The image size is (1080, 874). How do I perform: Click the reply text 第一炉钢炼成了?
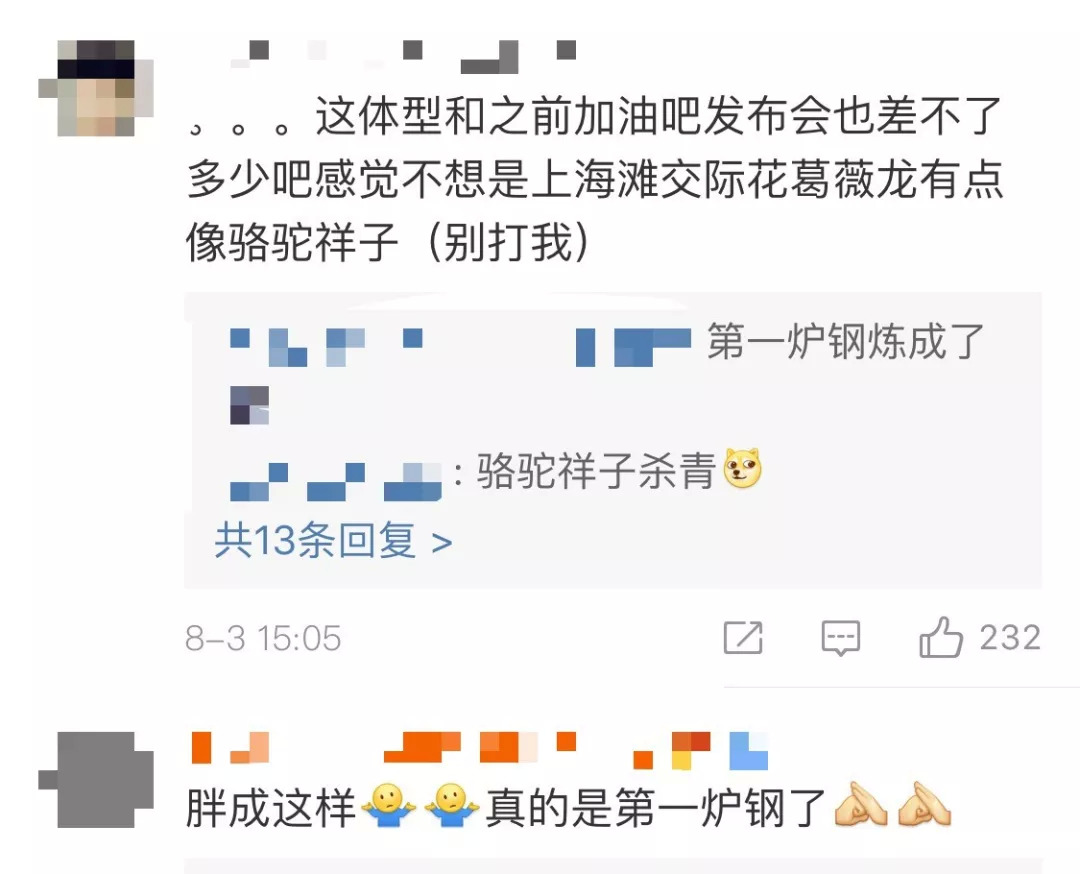[x=845, y=342]
